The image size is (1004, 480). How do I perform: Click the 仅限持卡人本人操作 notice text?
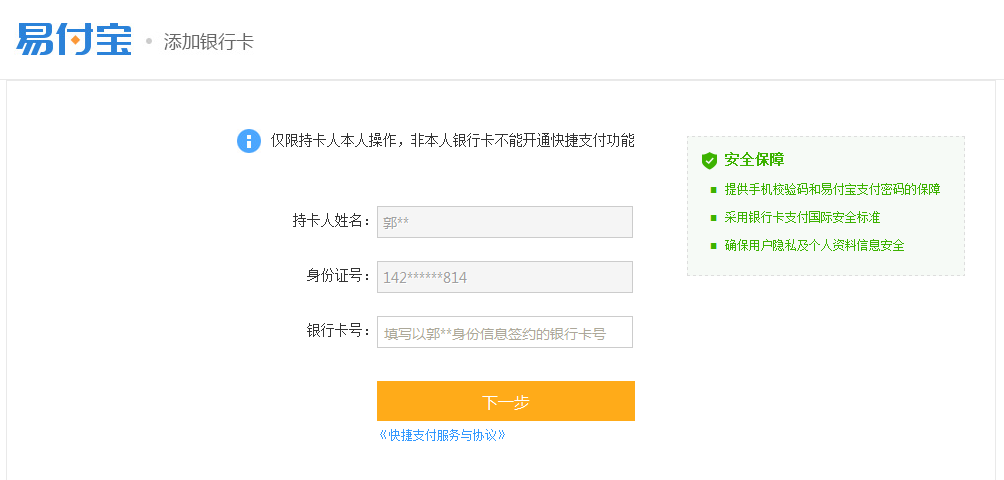(452, 140)
